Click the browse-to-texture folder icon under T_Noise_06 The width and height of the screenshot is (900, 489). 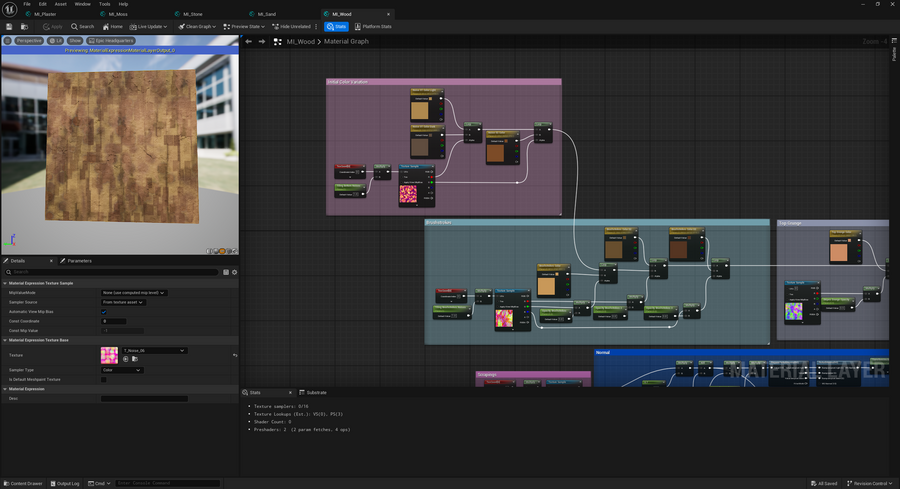click(x=135, y=359)
